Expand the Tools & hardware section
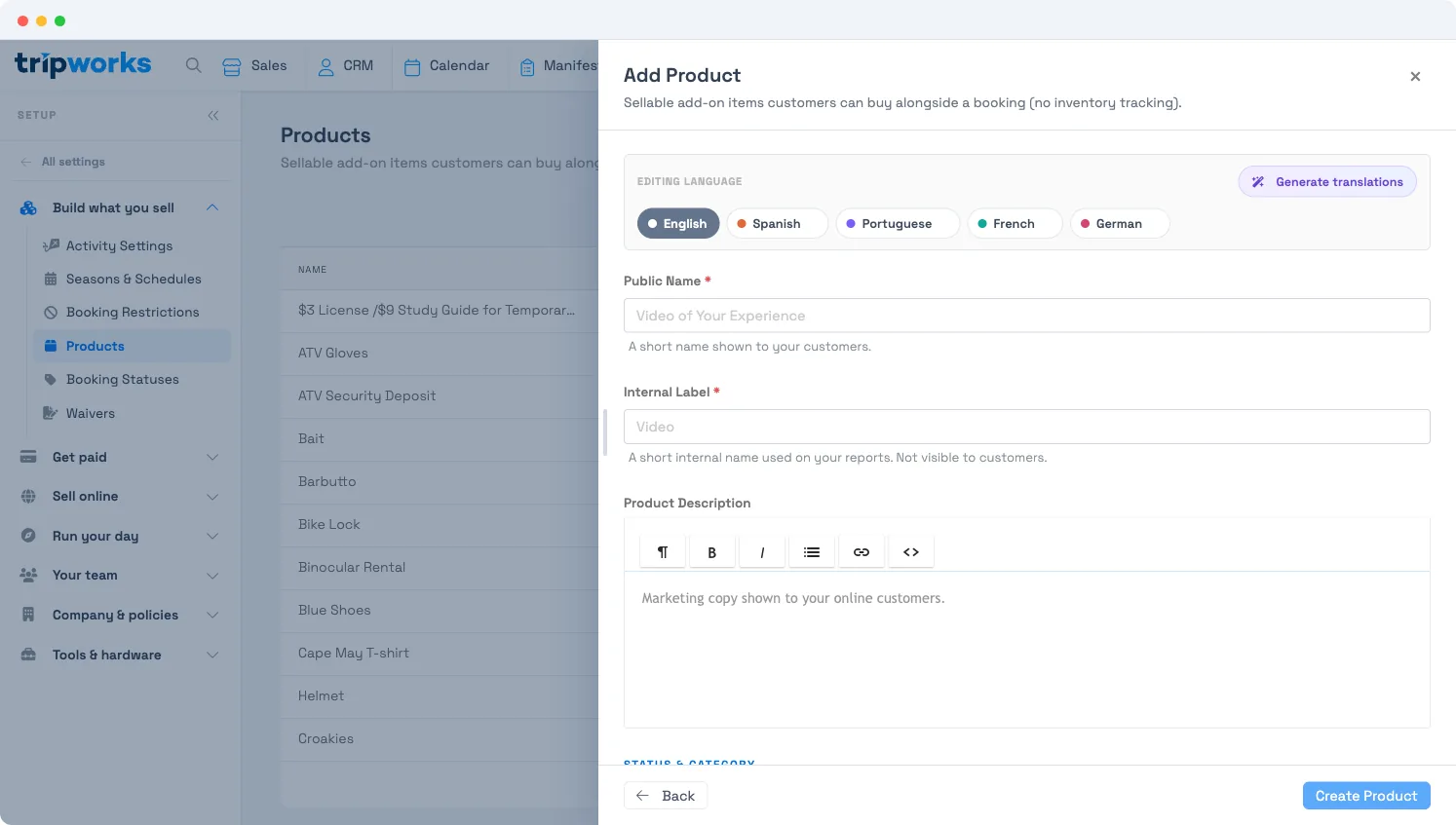Screen dimensions: 1456x825 click(120, 655)
